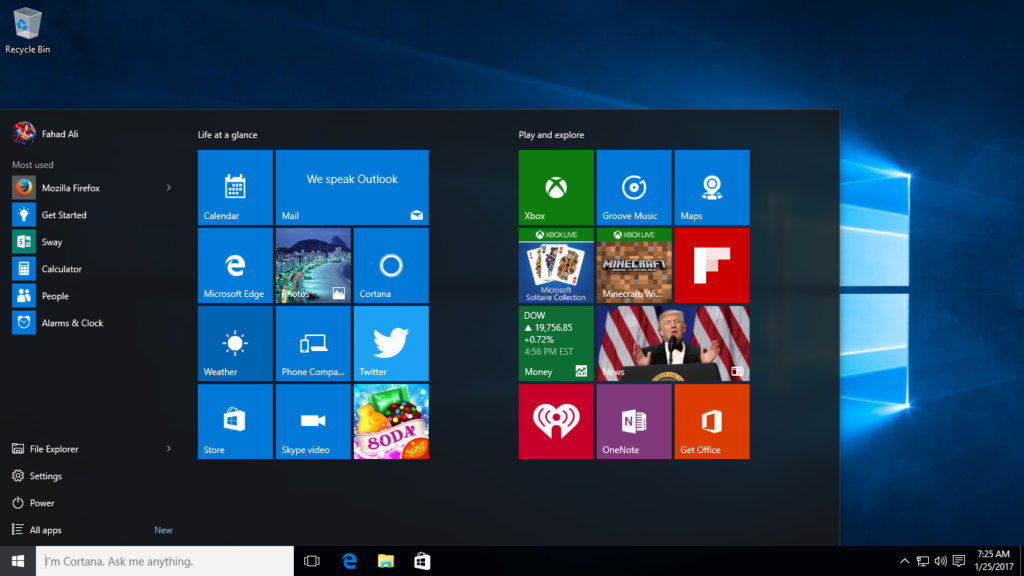
Task: Open the Maps tile
Action: coord(712,187)
